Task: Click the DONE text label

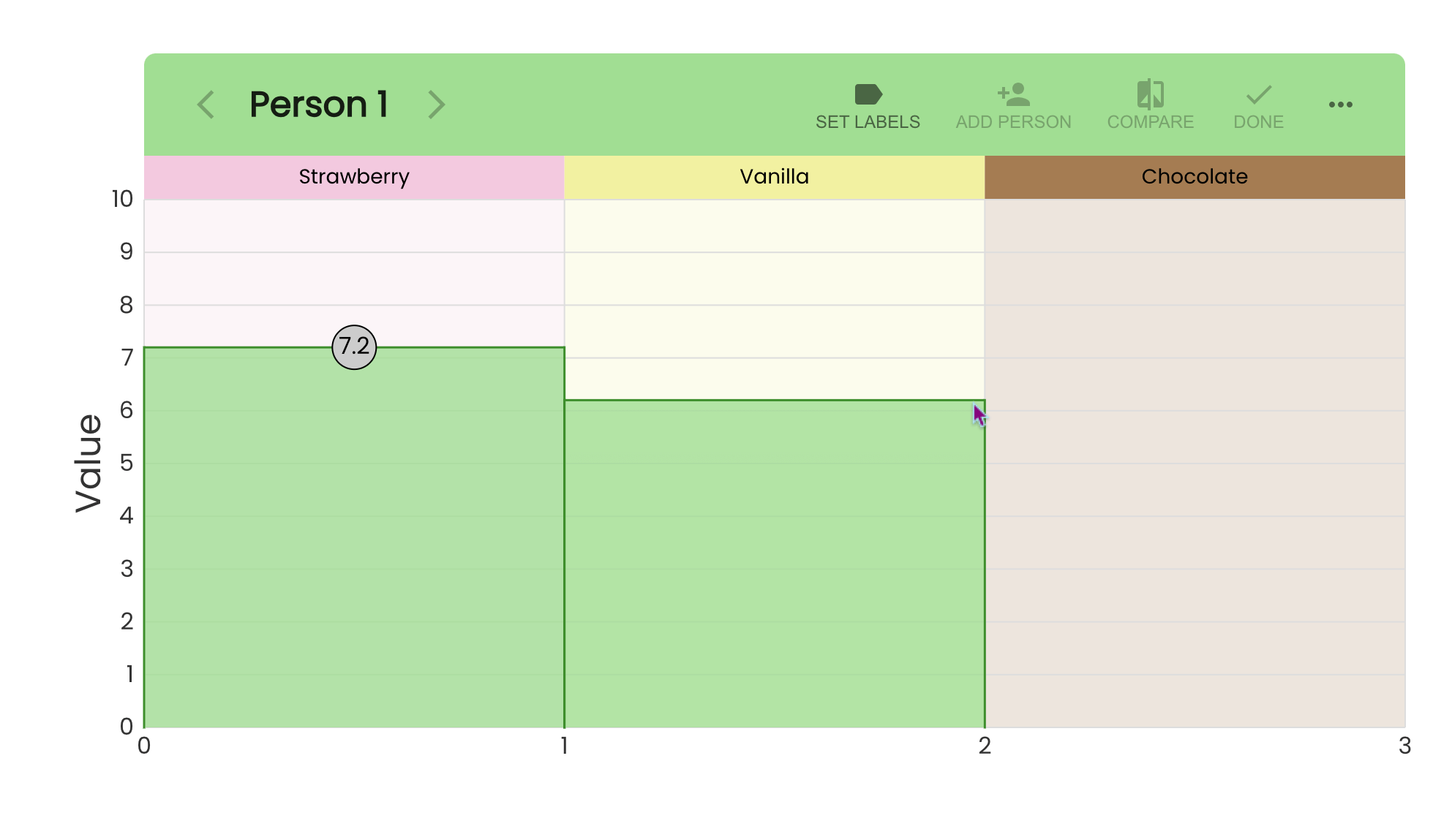Action: coord(1259,122)
